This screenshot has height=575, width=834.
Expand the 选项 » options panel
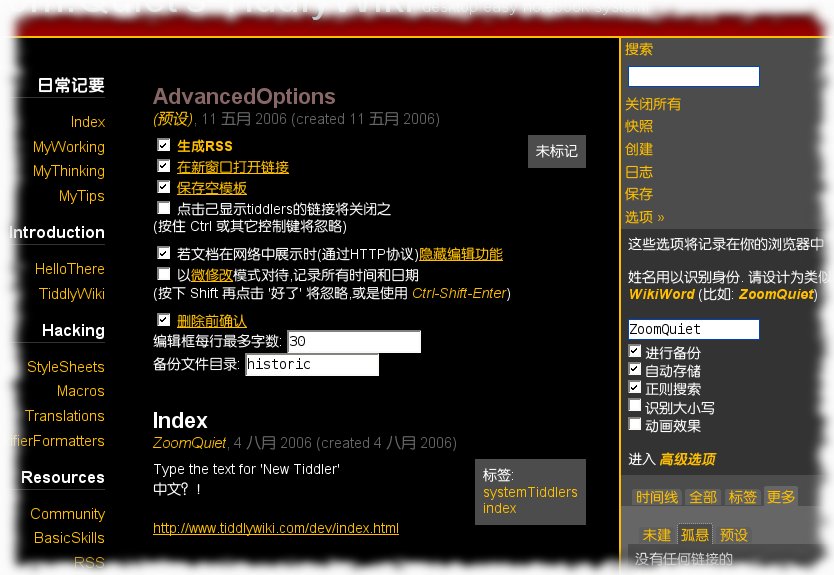click(x=645, y=217)
